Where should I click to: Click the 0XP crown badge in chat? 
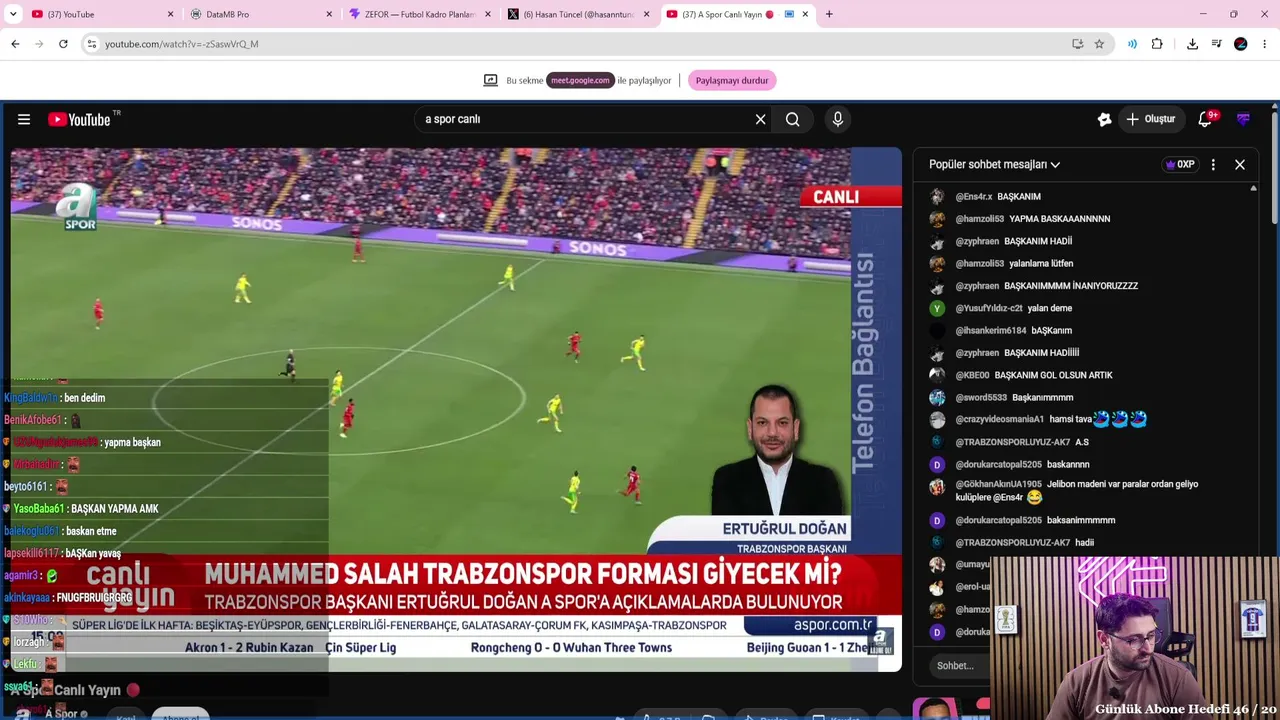point(1180,164)
